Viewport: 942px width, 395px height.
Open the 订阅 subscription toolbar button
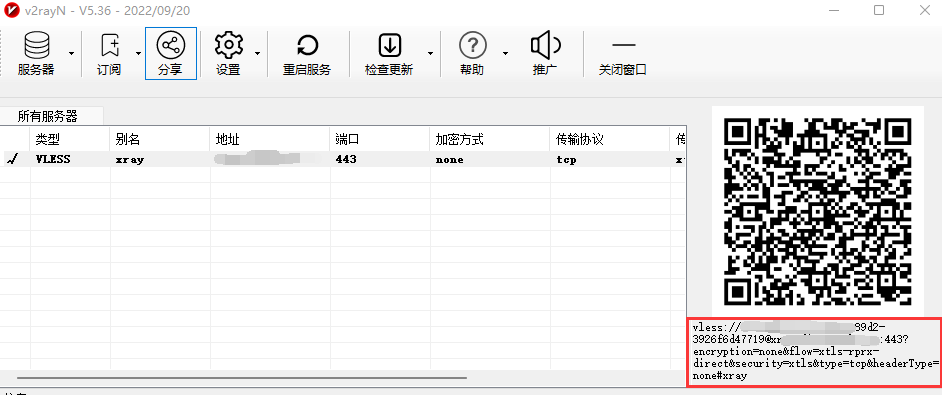[109, 54]
